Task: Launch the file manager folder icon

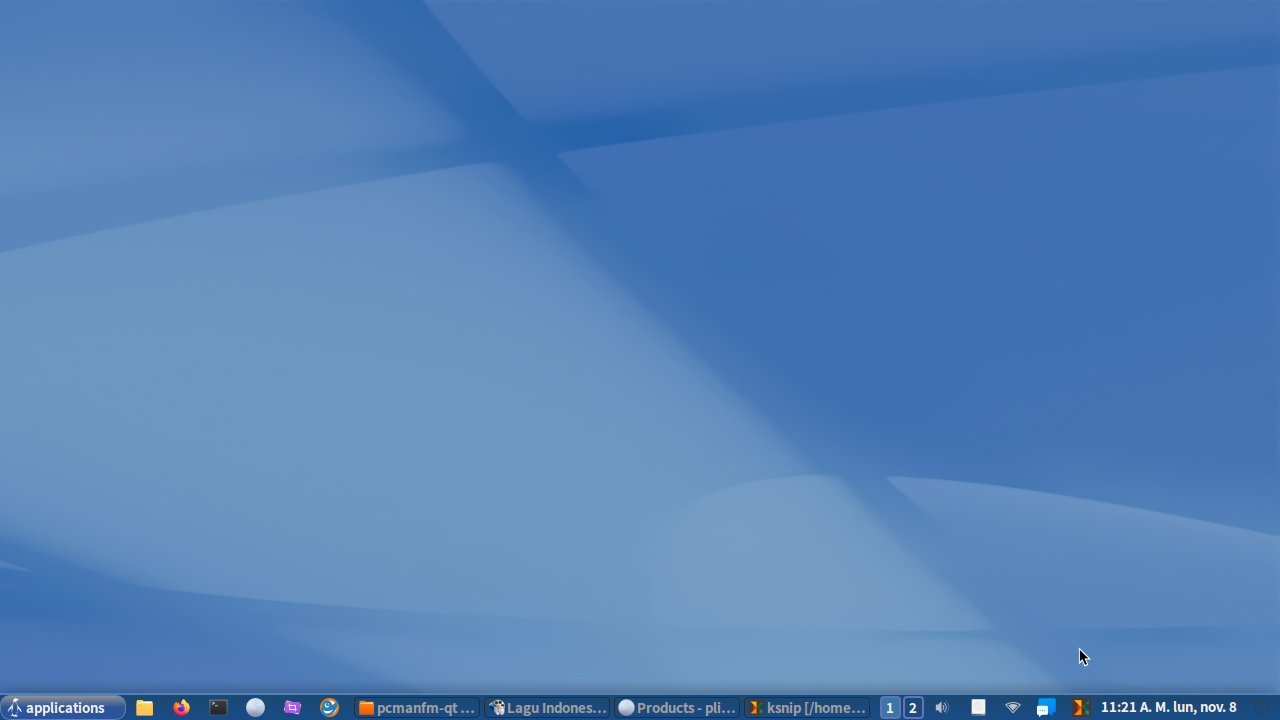Action: [x=145, y=707]
